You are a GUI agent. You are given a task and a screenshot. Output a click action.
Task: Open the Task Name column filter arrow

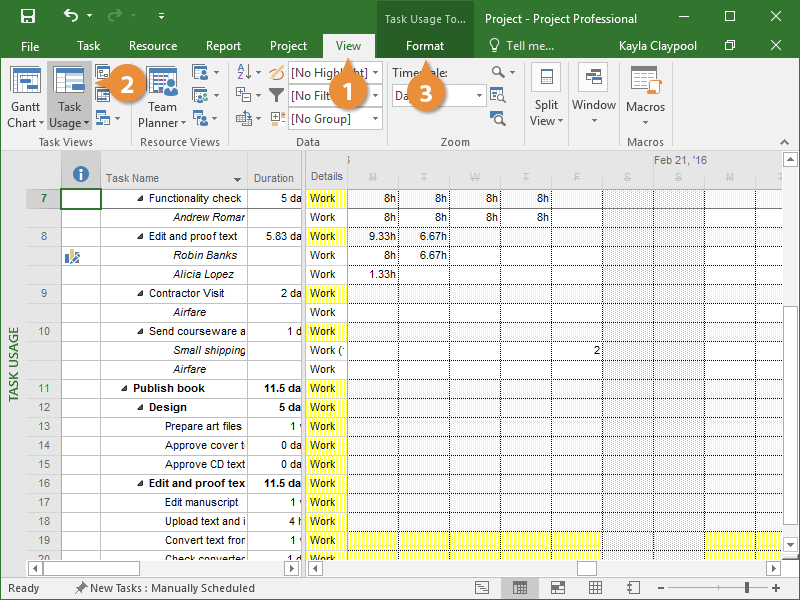(238, 179)
